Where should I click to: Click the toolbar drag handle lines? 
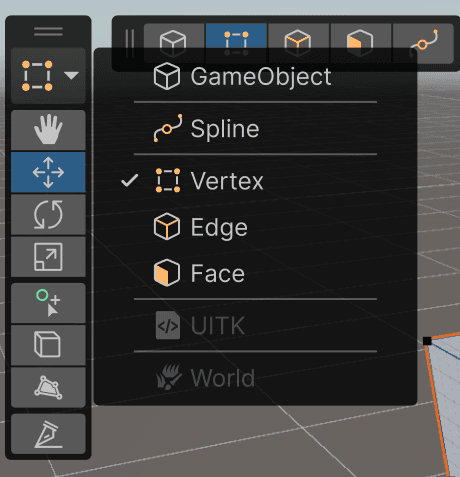coord(48,32)
